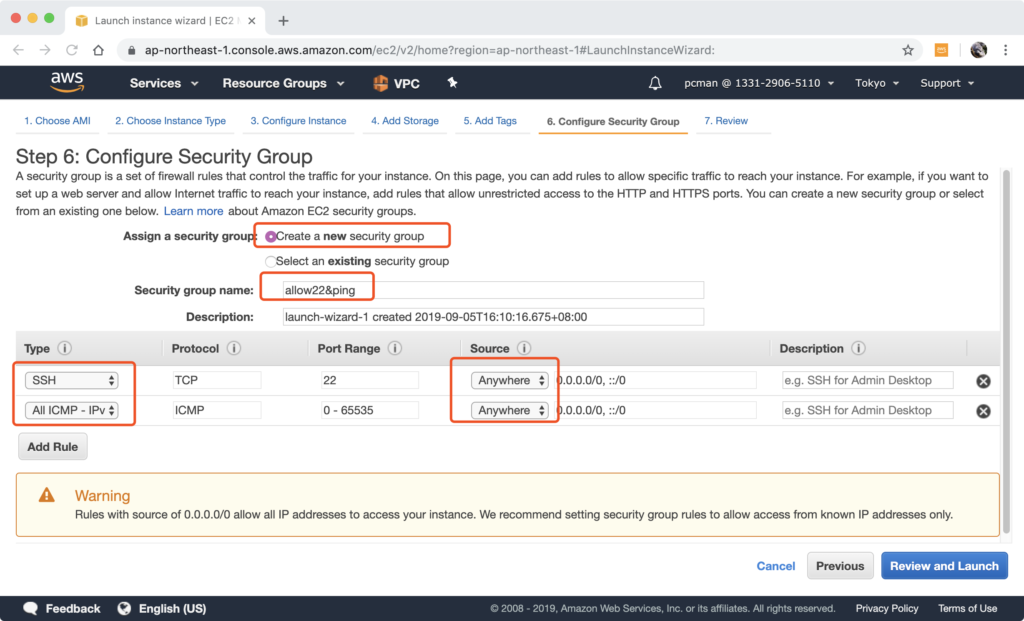Screen dimensions: 1024x621
Task: Click the Port Range info icon
Action: (x=394, y=348)
